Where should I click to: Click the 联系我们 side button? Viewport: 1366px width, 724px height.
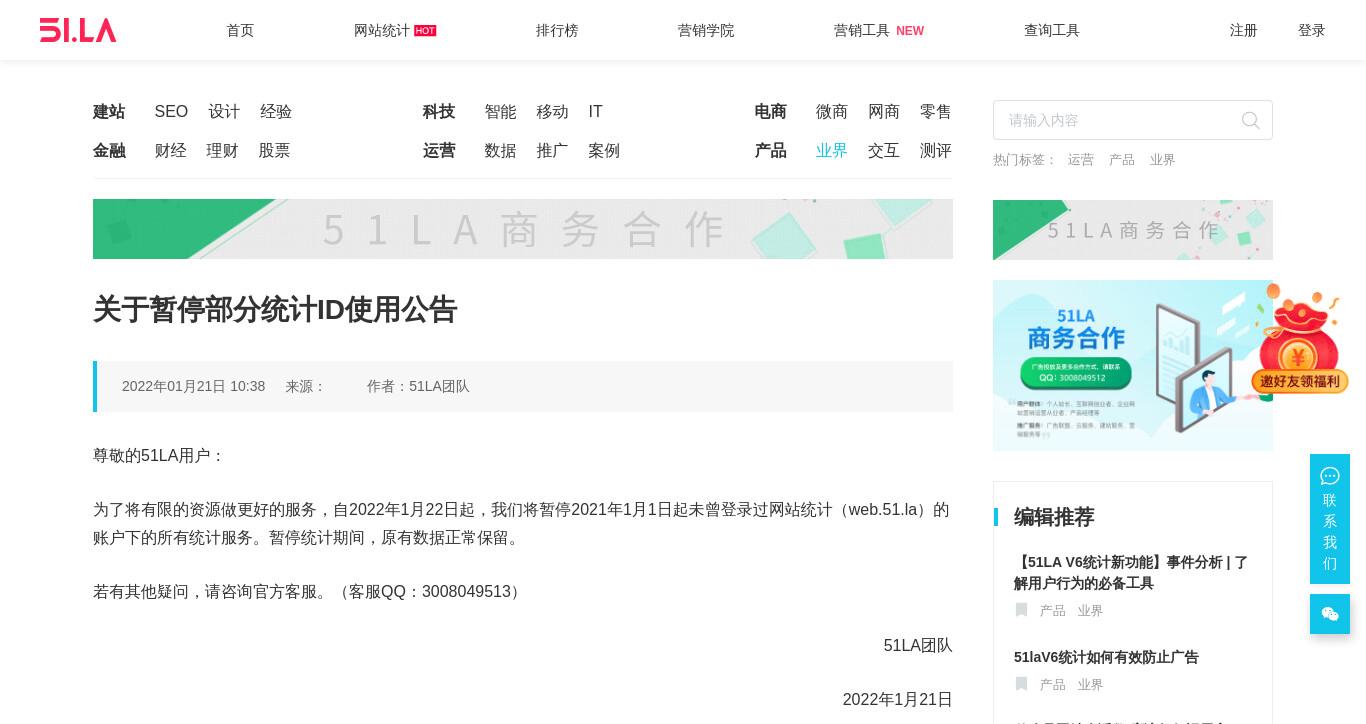point(1330,519)
